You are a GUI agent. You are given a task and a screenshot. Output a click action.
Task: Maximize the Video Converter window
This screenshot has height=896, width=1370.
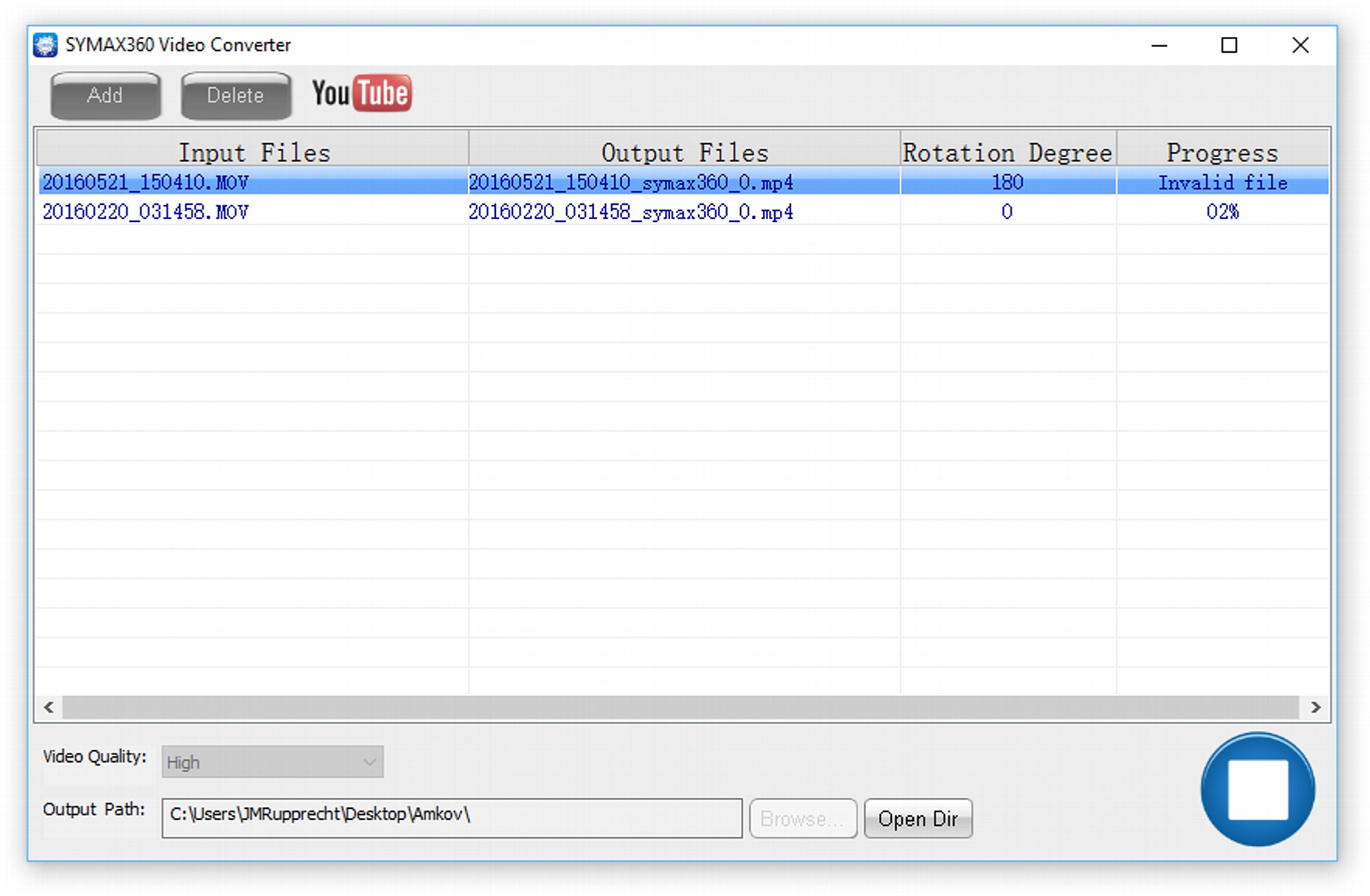point(1229,45)
